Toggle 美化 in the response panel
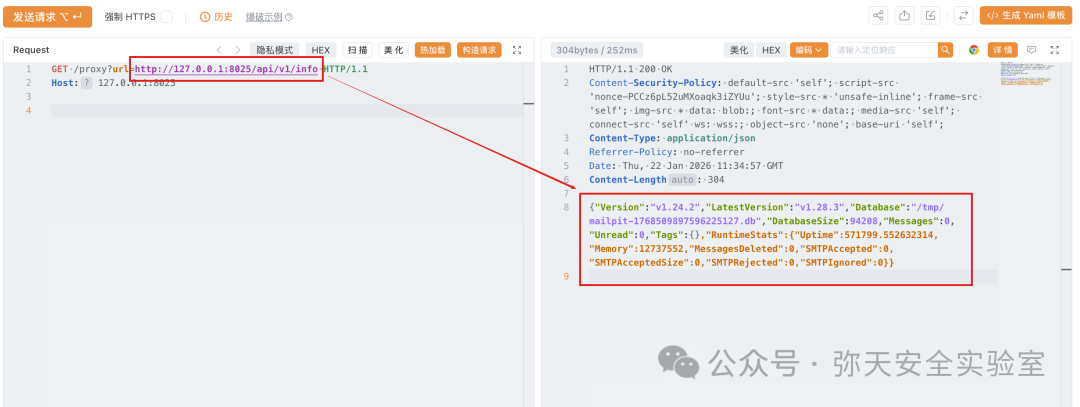1080x407 pixels. pos(738,50)
